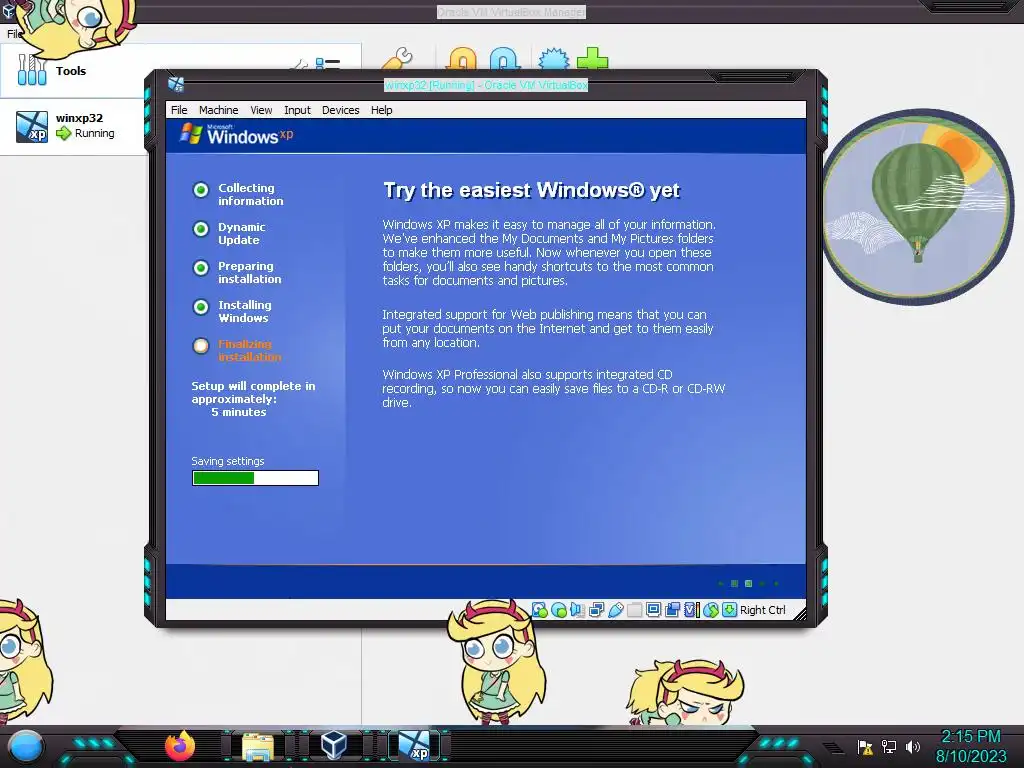Click the hard disk activity status icon
Viewport: 1024px width, 768px height.
click(x=539, y=610)
